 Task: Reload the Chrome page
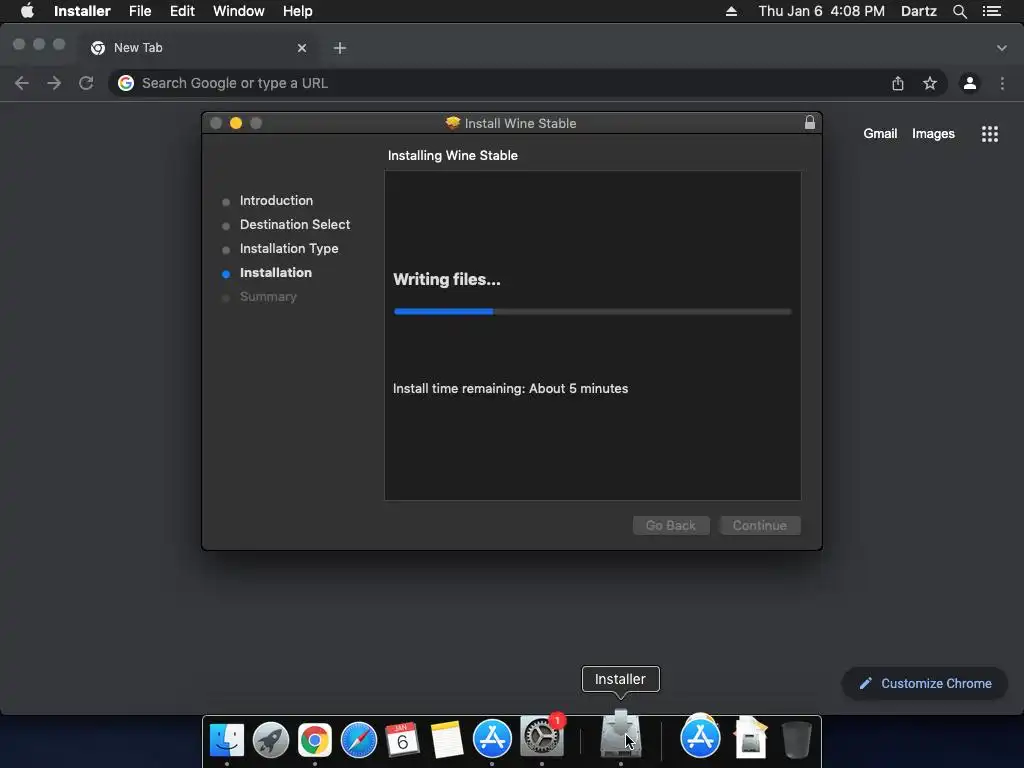pos(86,83)
